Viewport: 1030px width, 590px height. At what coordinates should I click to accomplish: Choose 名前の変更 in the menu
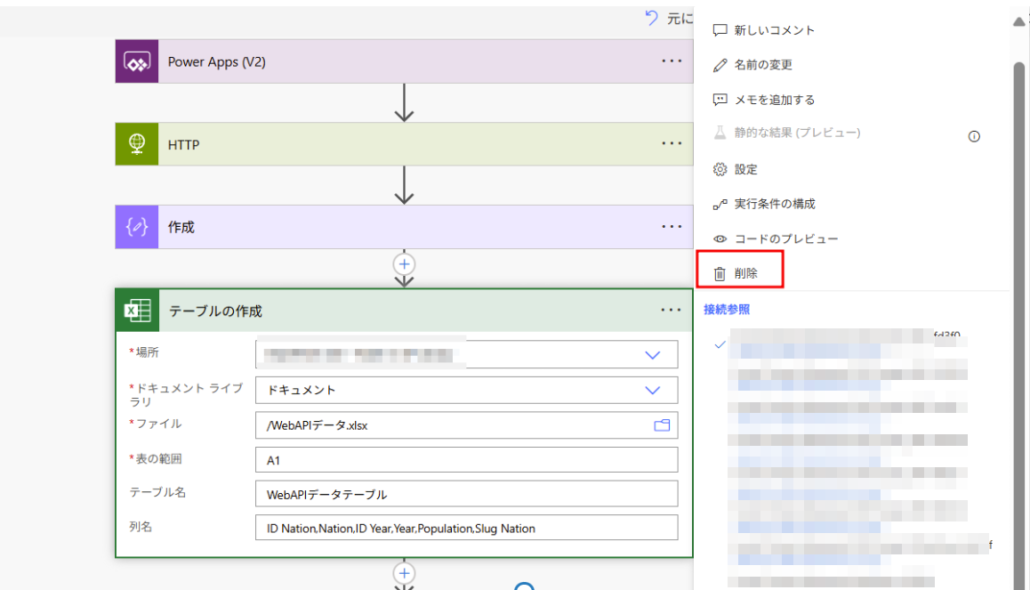(762, 65)
